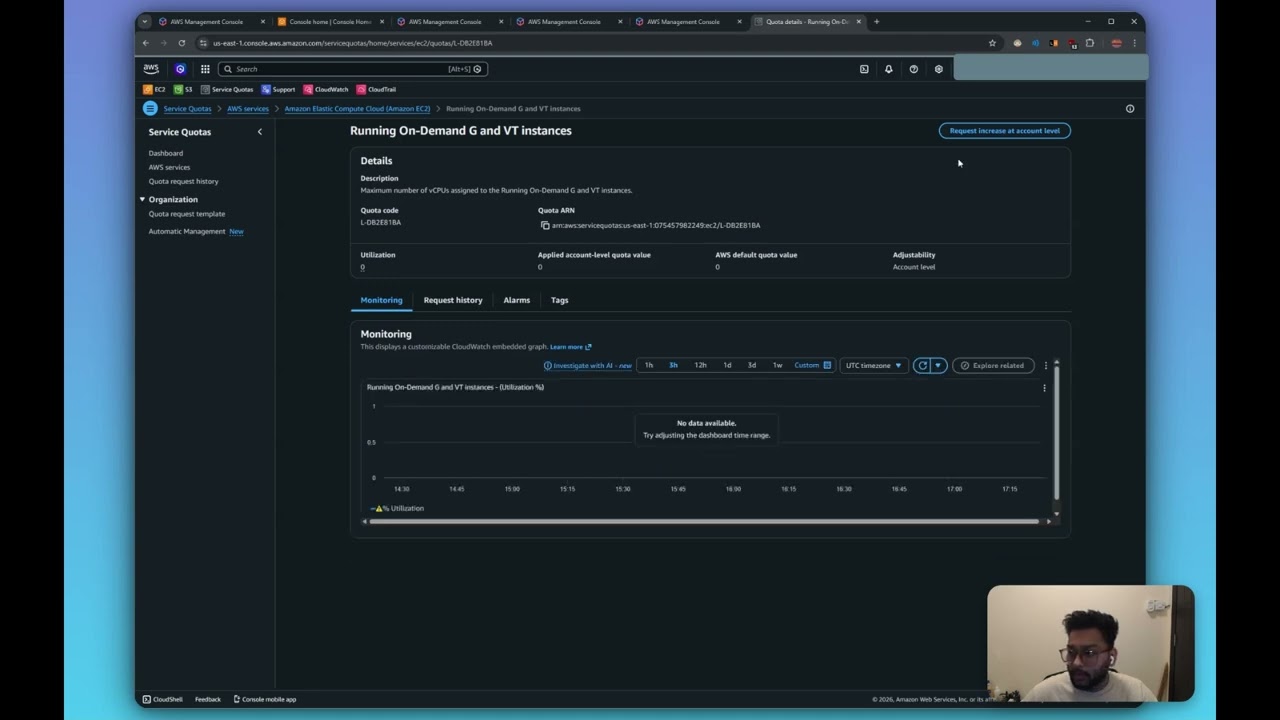
Task: Go to AWS services breadcrumb link
Action: click(x=248, y=108)
